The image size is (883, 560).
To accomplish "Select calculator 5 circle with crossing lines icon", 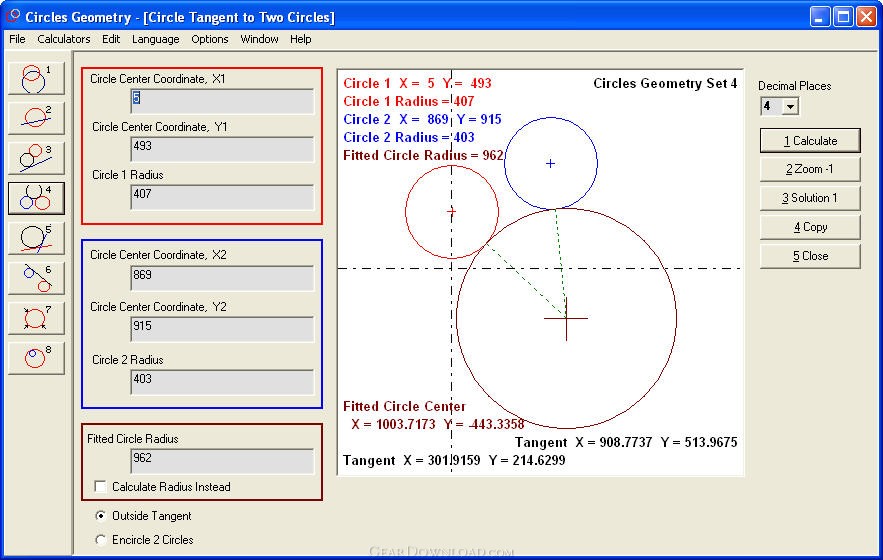I will coord(36,238).
